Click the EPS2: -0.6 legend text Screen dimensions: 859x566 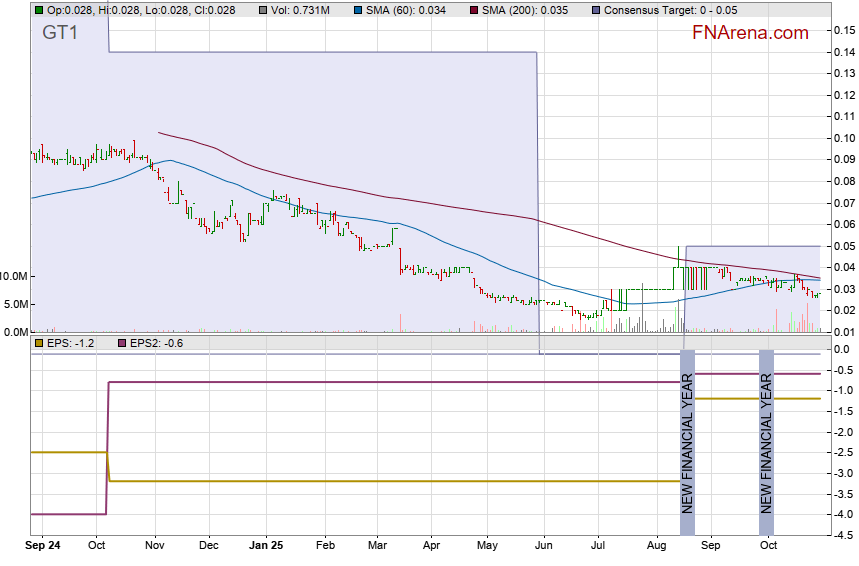pos(150,343)
